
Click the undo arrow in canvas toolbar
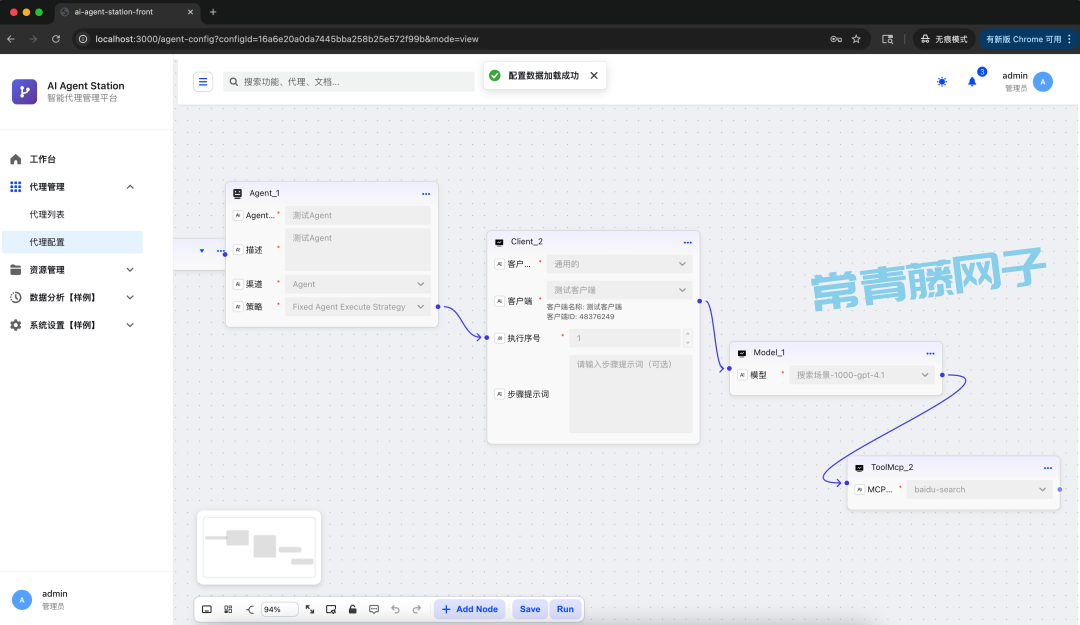(395, 609)
